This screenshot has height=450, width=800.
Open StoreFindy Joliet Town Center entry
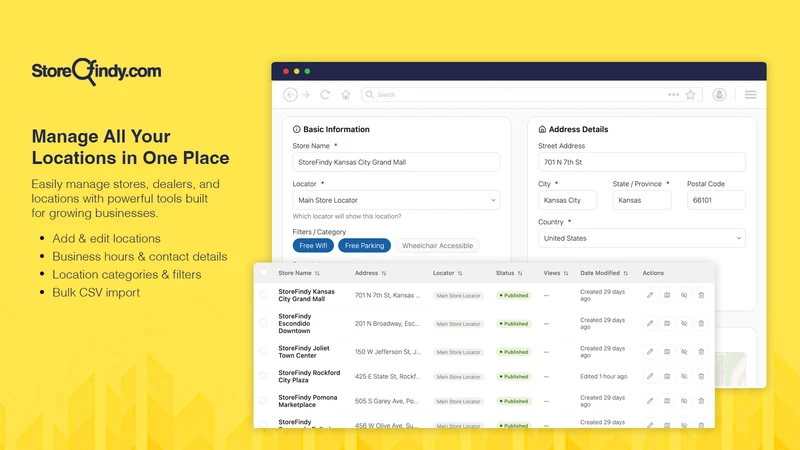(x=304, y=352)
